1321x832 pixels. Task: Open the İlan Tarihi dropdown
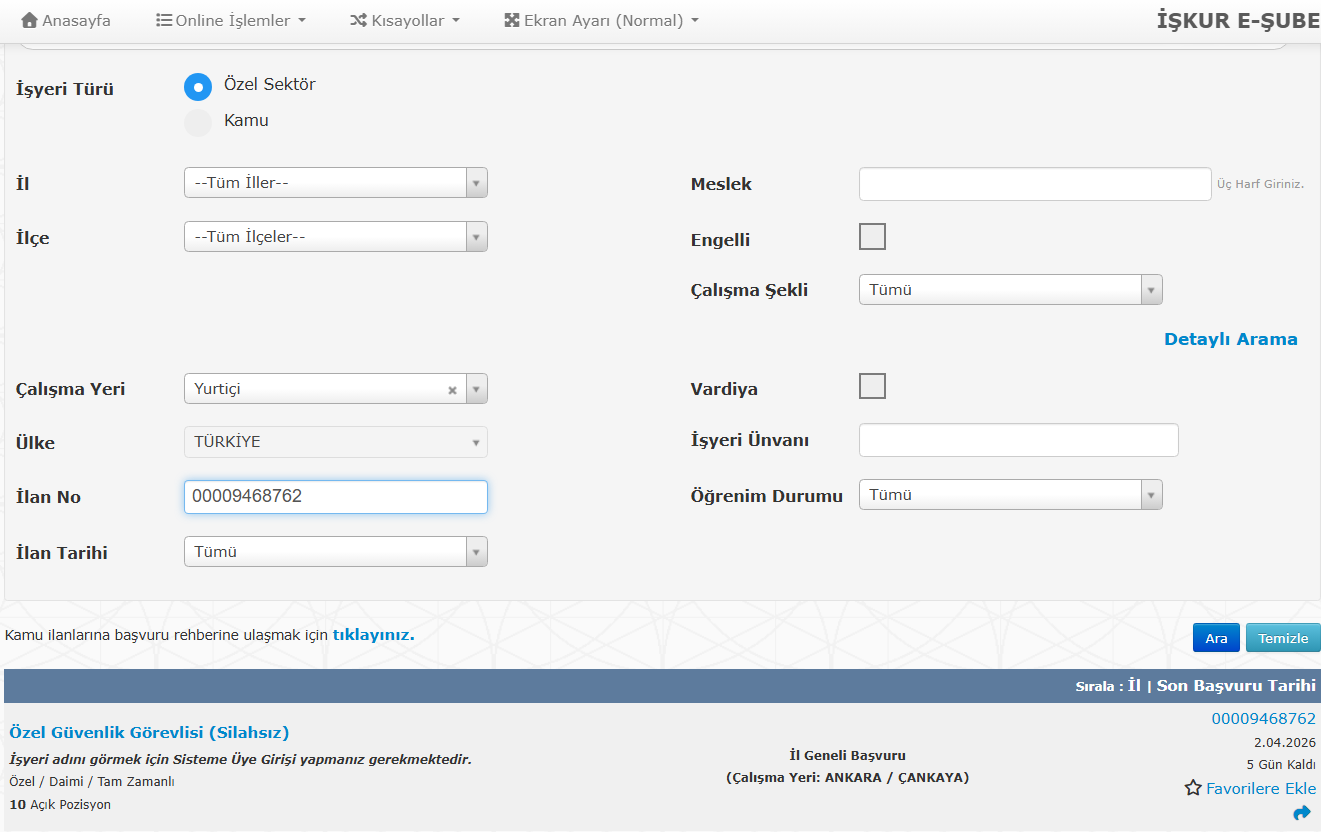click(x=336, y=552)
